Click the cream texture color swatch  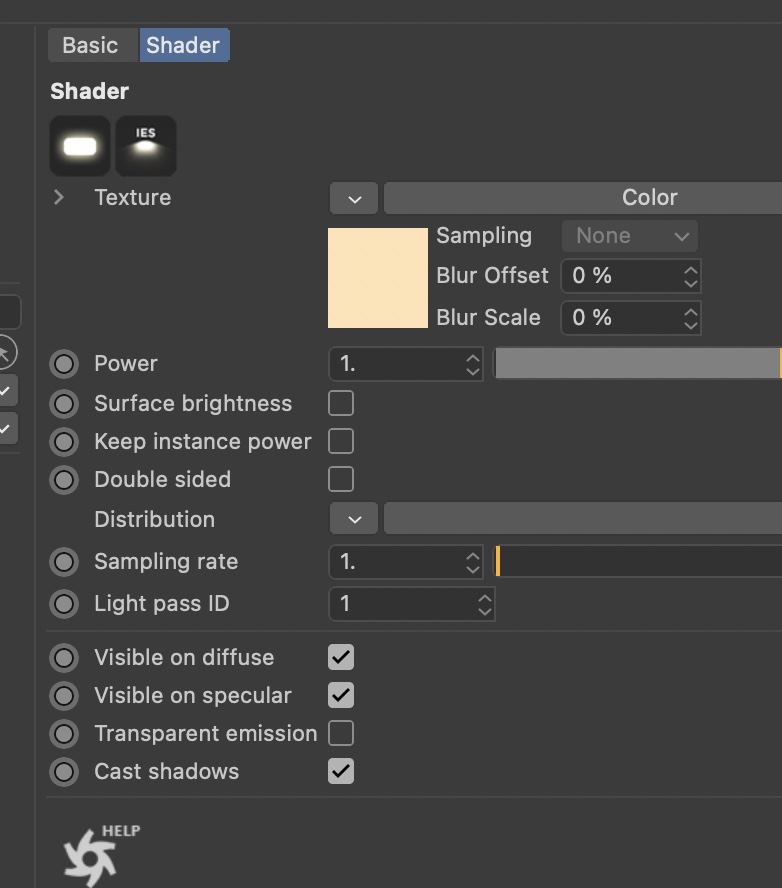pos(378,278)
